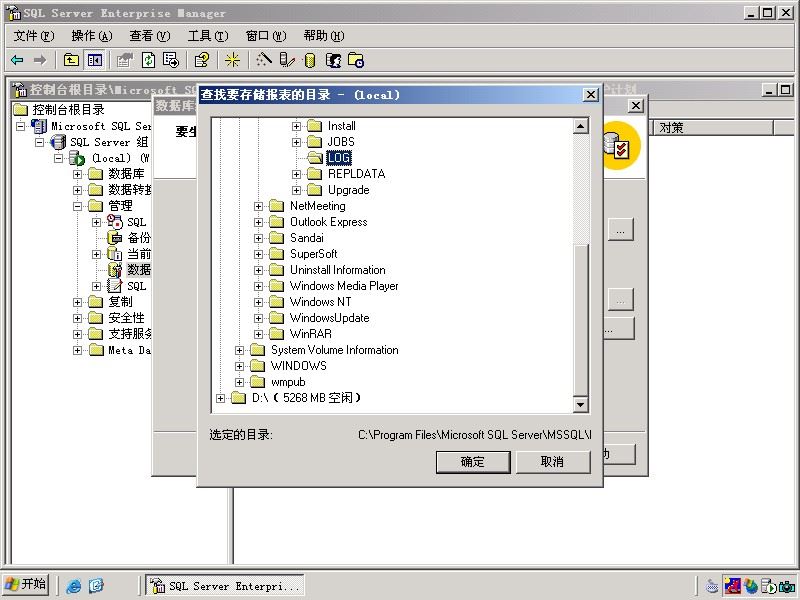This screenshot has height=600, width=800.
Task: Open the 工具(T) menu
Action: (208, 36)
